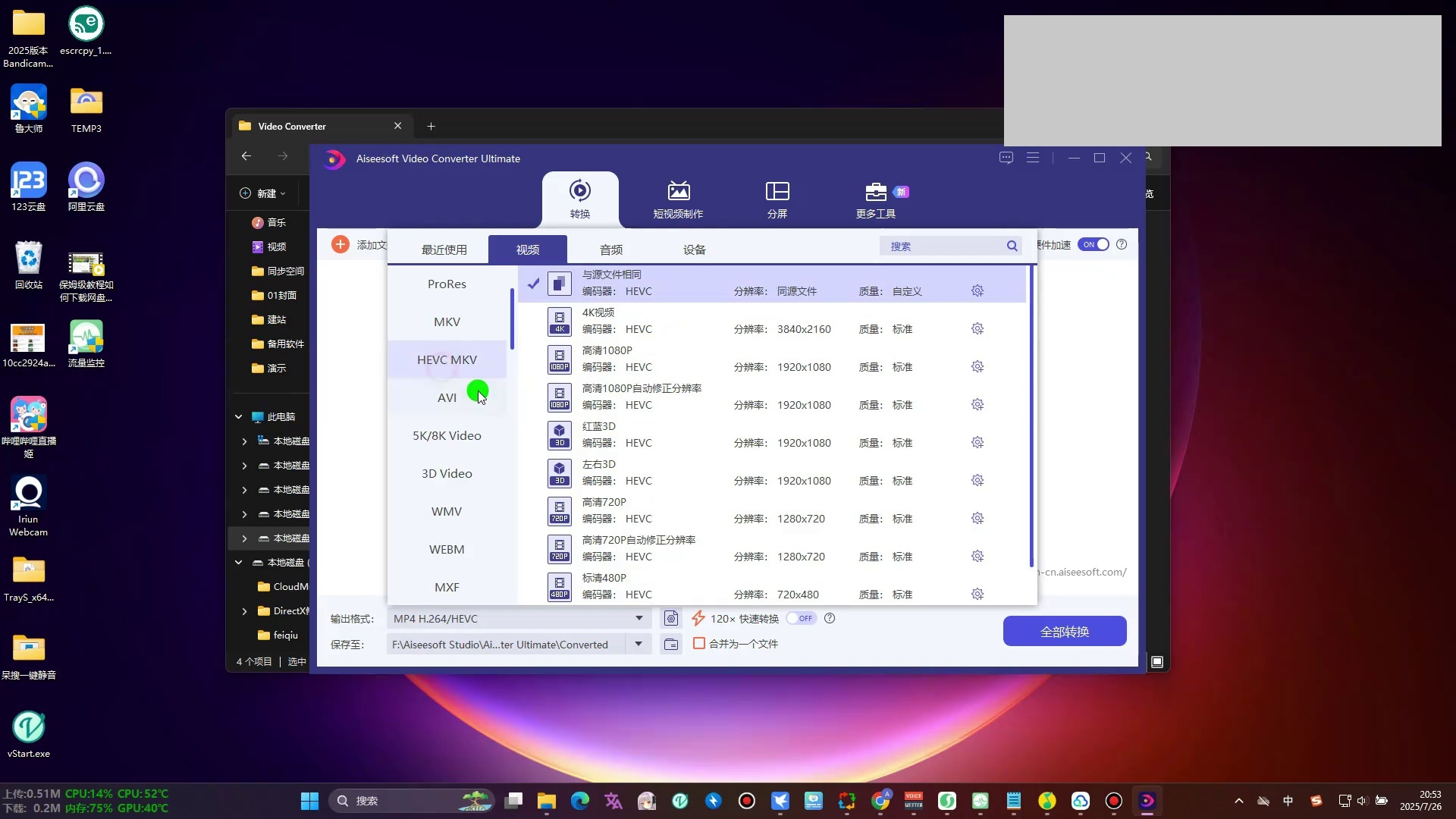This screenshot has width=1456, height=819.
Task: Click output format custom profile settings icon
Action: pyautogui.click(x=671, y=619)
